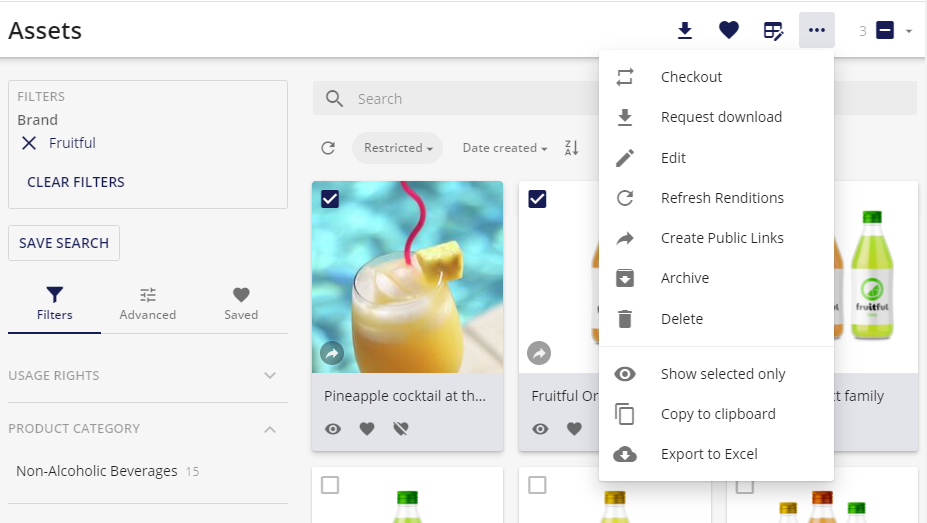Toggle the Z-A sort direction icon

click(x=571, y=148)
